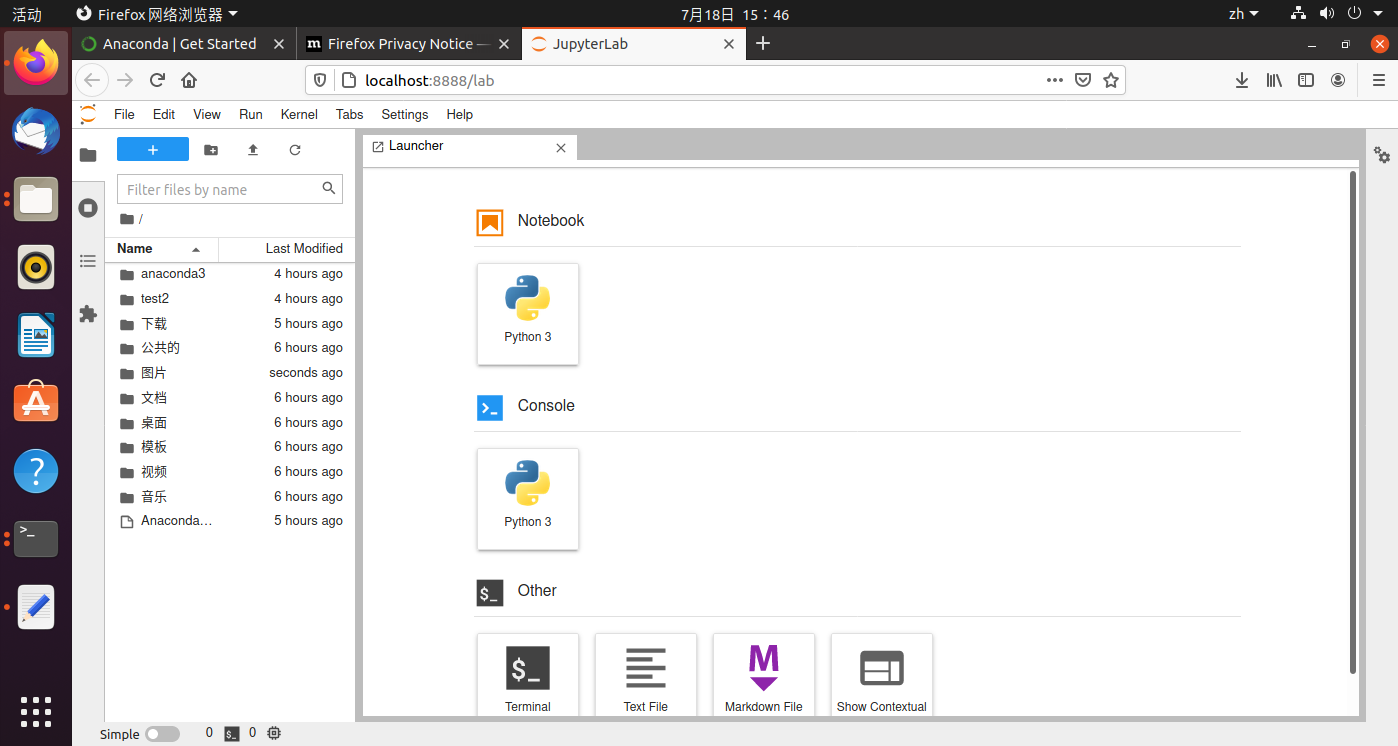Viewport: 1398px width, 746px height.
Task: Launch a Python 3 notebook from the Launcher
Action: [527, 314]
